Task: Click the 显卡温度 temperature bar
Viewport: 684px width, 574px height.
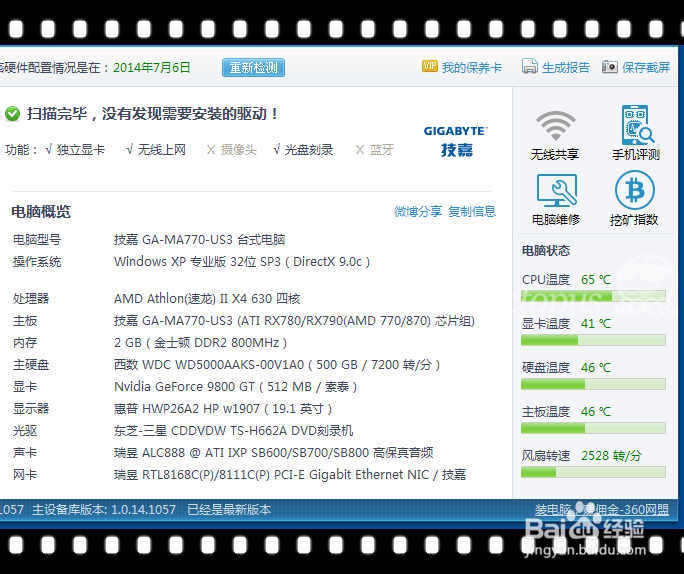Action: [593, 340]
